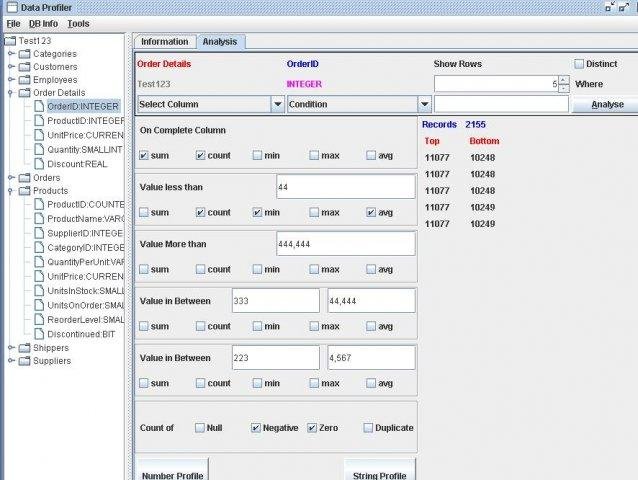Increase Show Rows with the spinner up arrow
Viewport: 638px width, 480px height.
click(x=564, y=80)
